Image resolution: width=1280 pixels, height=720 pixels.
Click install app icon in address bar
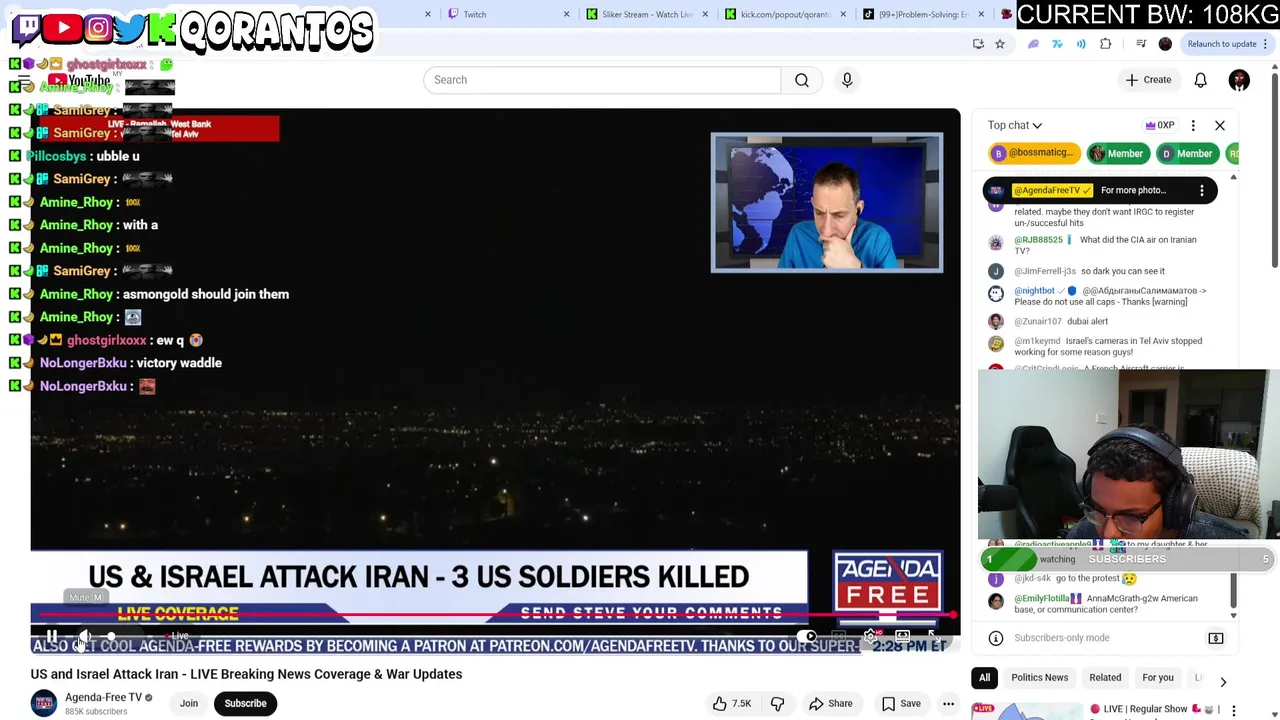[x=978, y=44]
